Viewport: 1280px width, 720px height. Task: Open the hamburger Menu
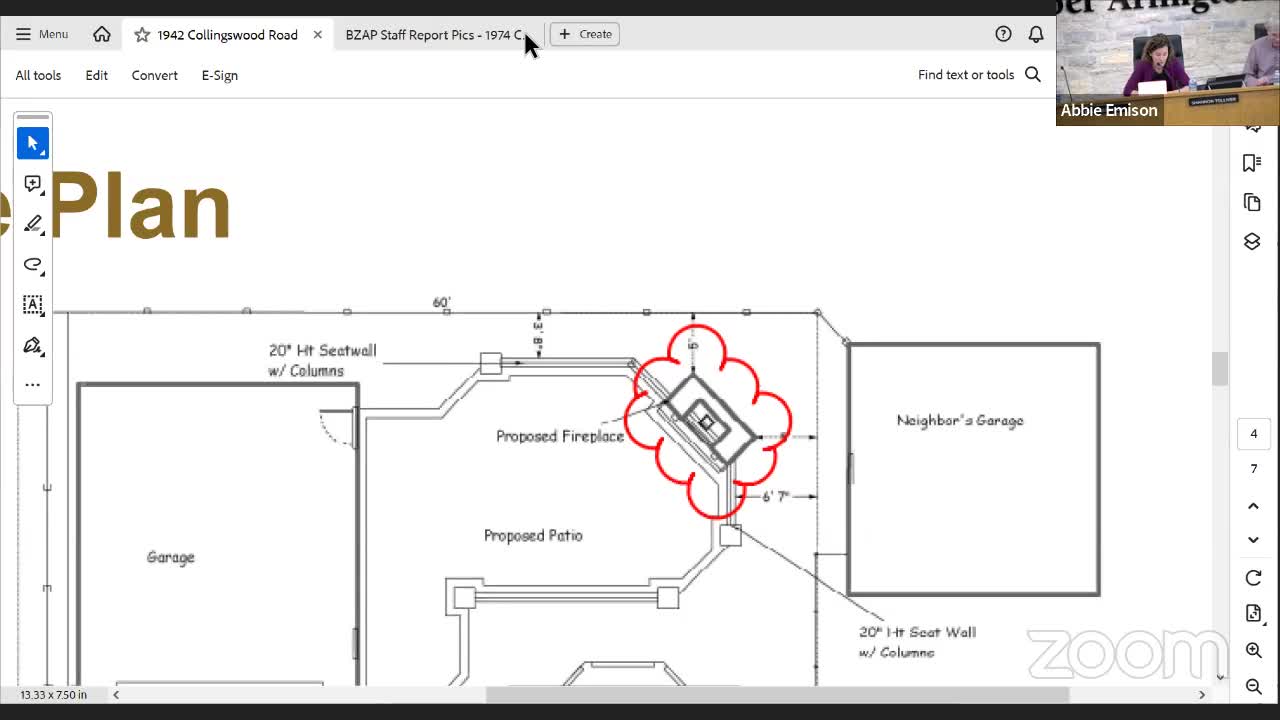[41, 34]
